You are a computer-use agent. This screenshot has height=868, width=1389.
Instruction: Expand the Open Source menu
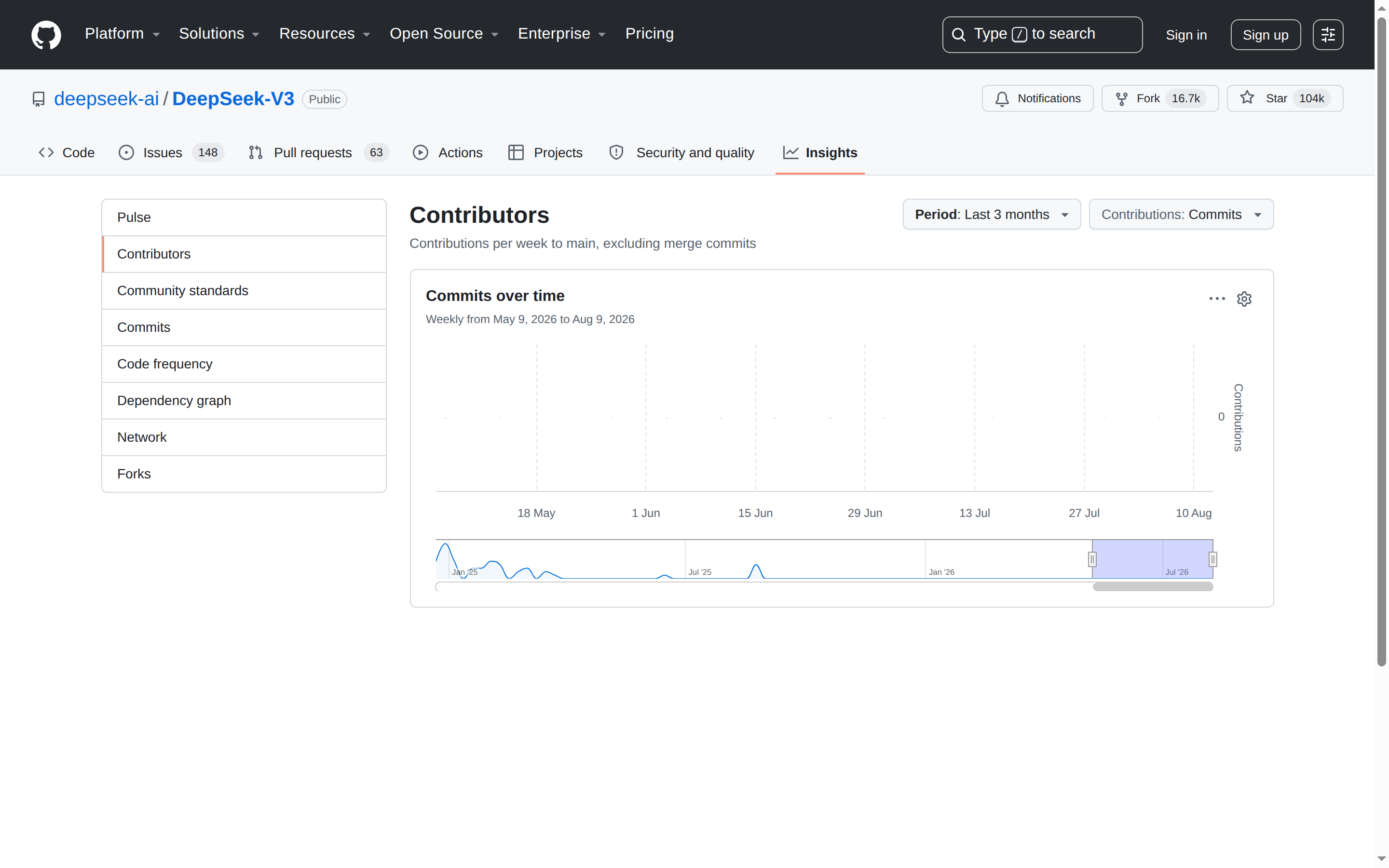tap(444, 34)
